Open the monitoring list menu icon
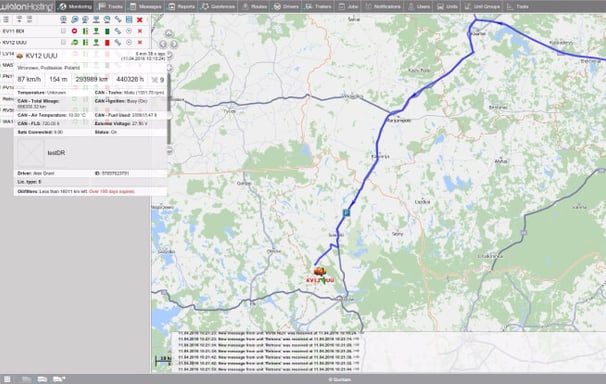The width and height of the screenshot is (606, 384). 6,19
